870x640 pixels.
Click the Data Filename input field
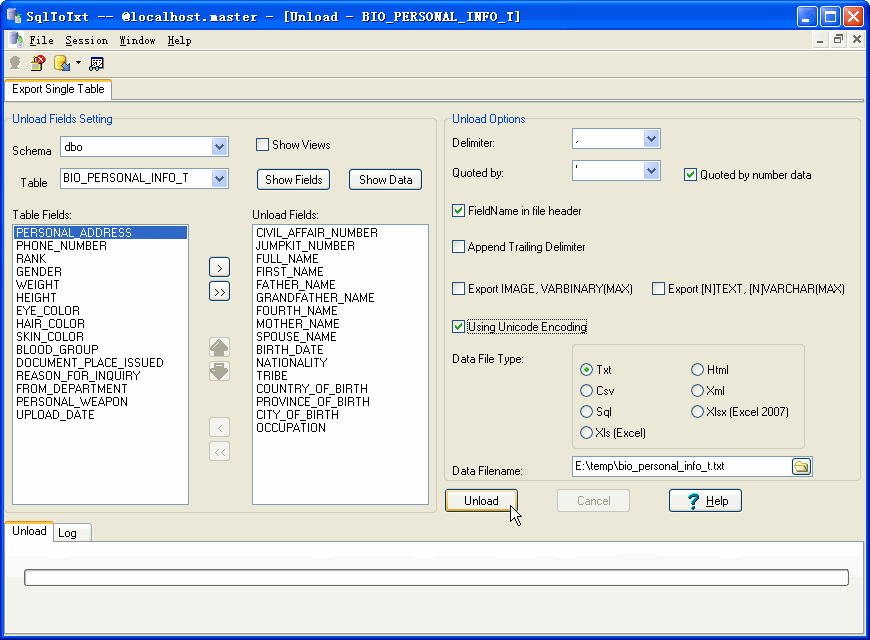point(682,466)
